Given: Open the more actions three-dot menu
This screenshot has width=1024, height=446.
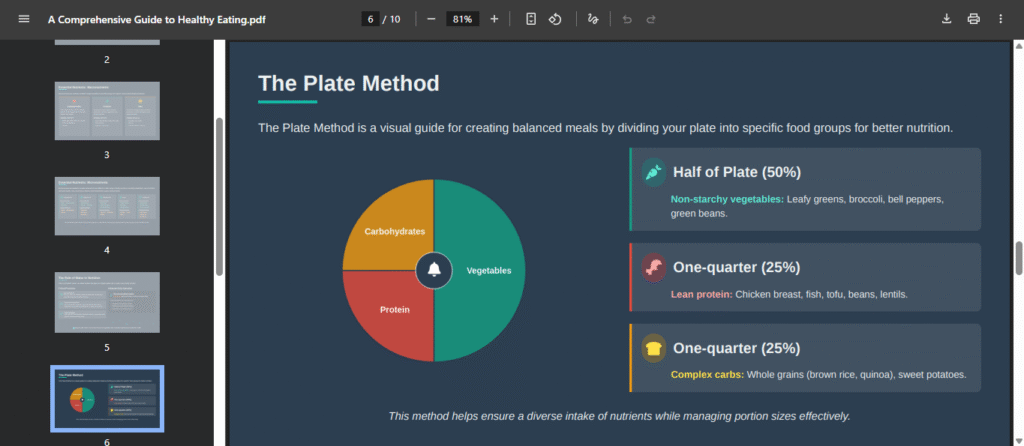Looking at the screenshot, I should click(1000, 19).
